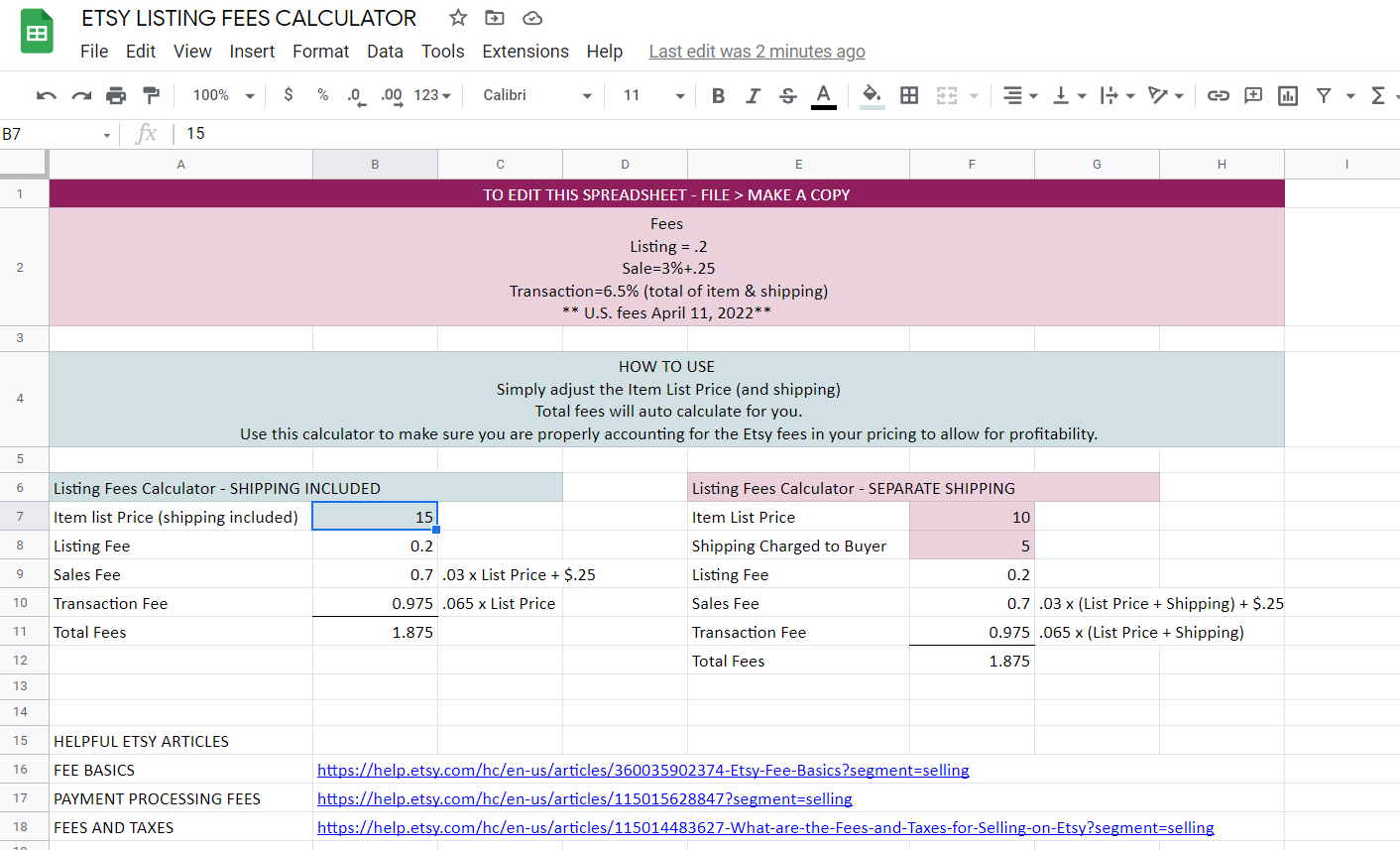This screenshot has height=850, width=1400.
Task: Click the Insert chart icon
Action: pyautogui.click(x=1288, y=95)
